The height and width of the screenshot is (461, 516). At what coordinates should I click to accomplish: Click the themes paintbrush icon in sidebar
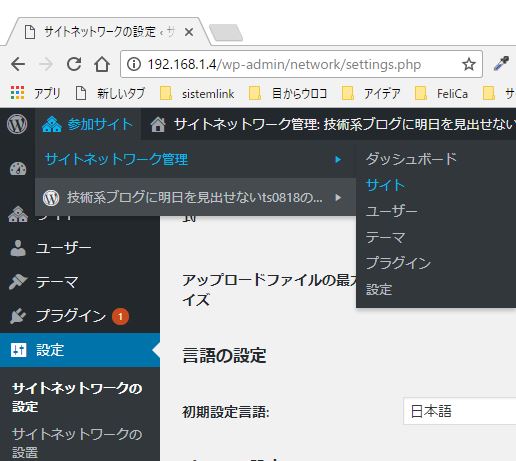[x=18, y=282]
